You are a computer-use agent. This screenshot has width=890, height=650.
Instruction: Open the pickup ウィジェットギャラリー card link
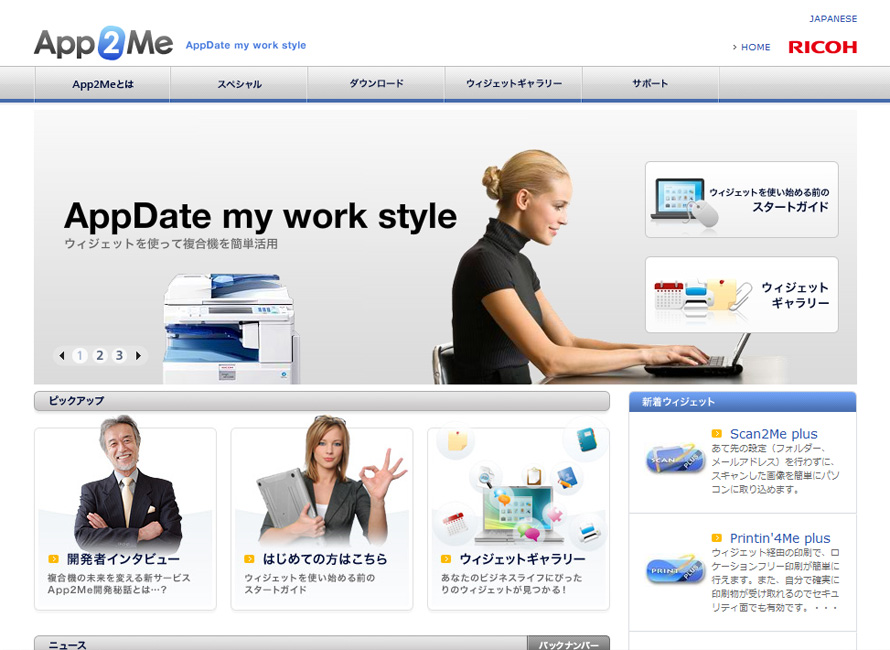point(522,559)
